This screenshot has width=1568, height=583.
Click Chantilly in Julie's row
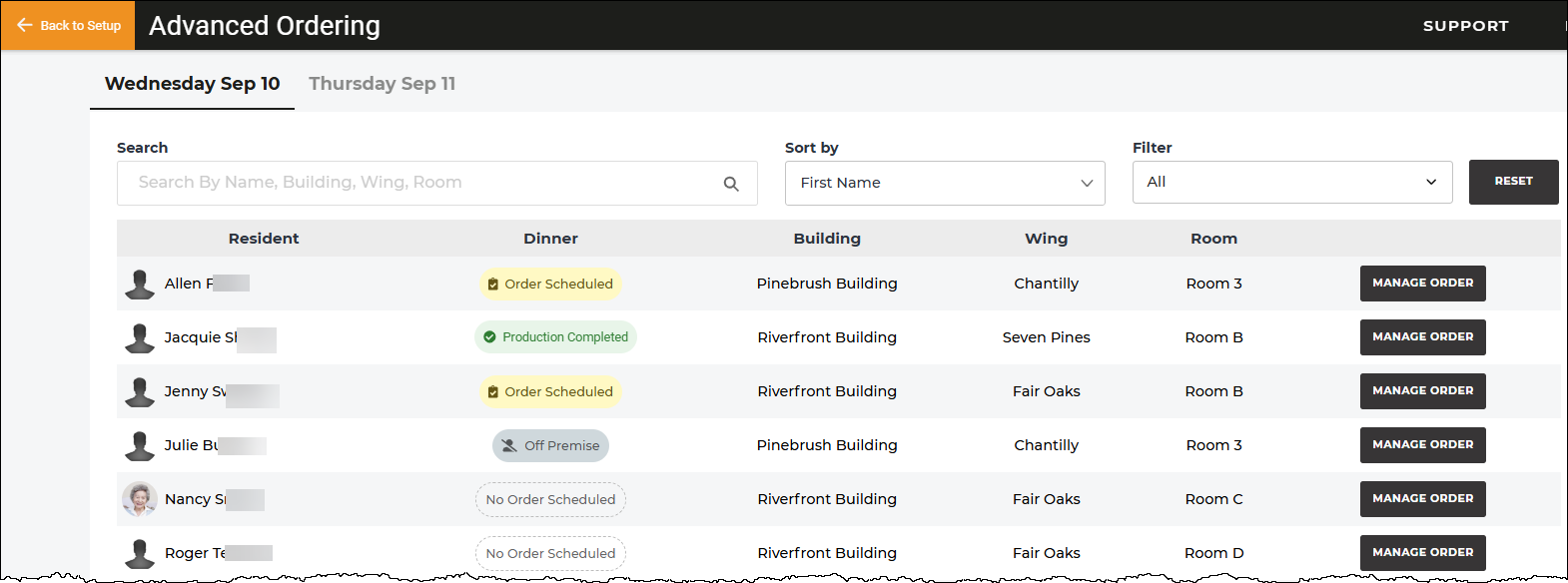pyautogui.click(x=1046, y=445)
